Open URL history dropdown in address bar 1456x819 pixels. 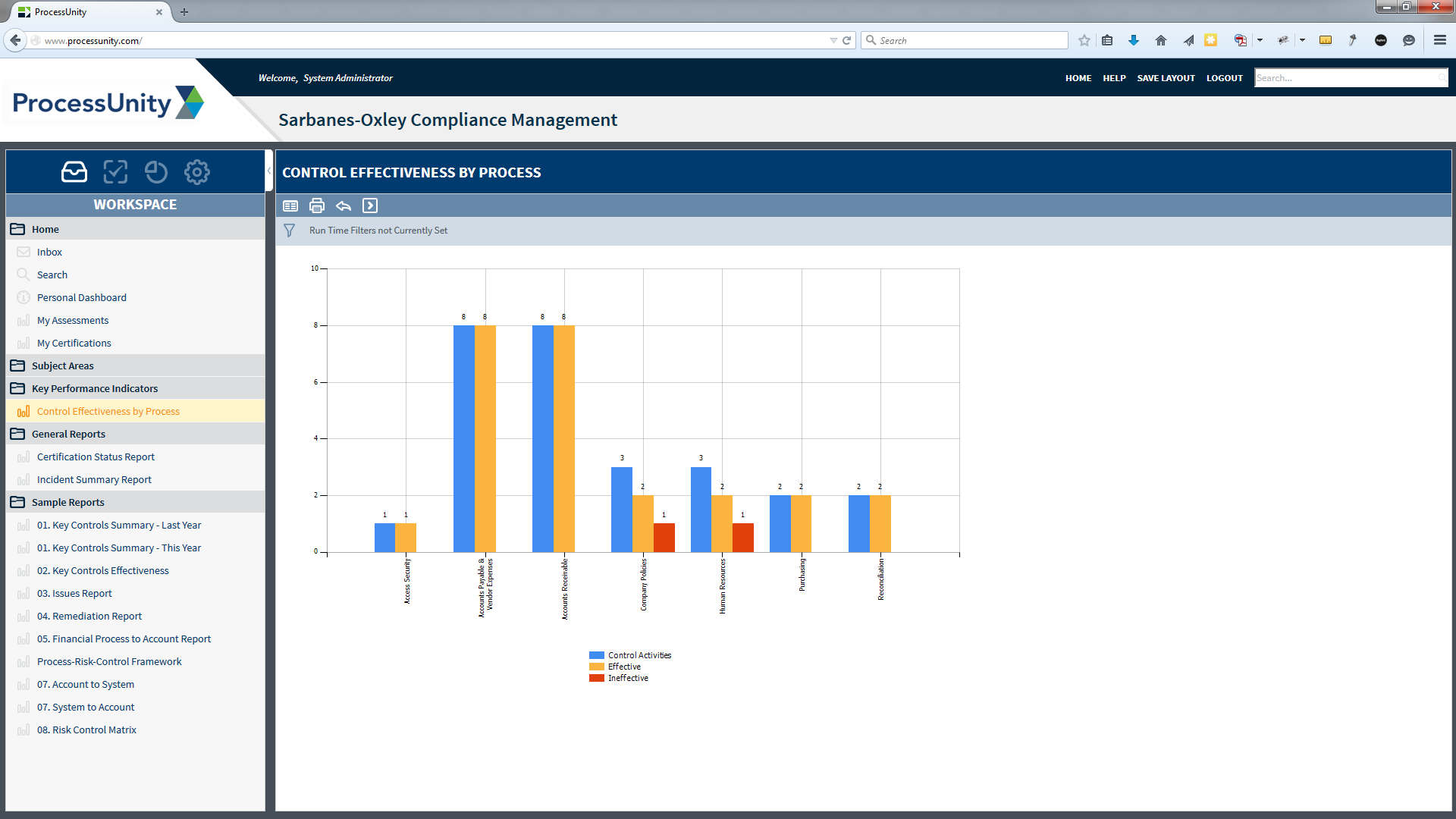(x=833, y=40)
